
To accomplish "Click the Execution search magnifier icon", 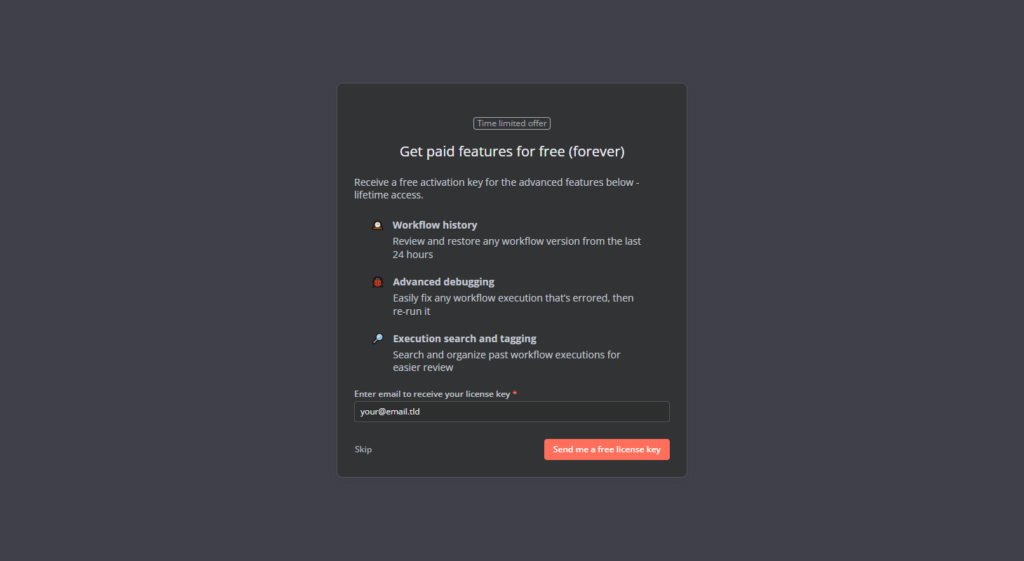I will pos(378,339).
